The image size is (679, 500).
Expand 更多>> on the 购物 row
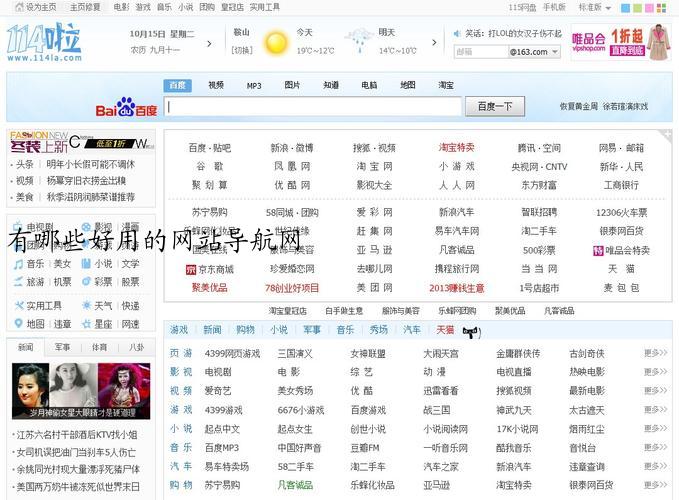[x=655, y=485]
